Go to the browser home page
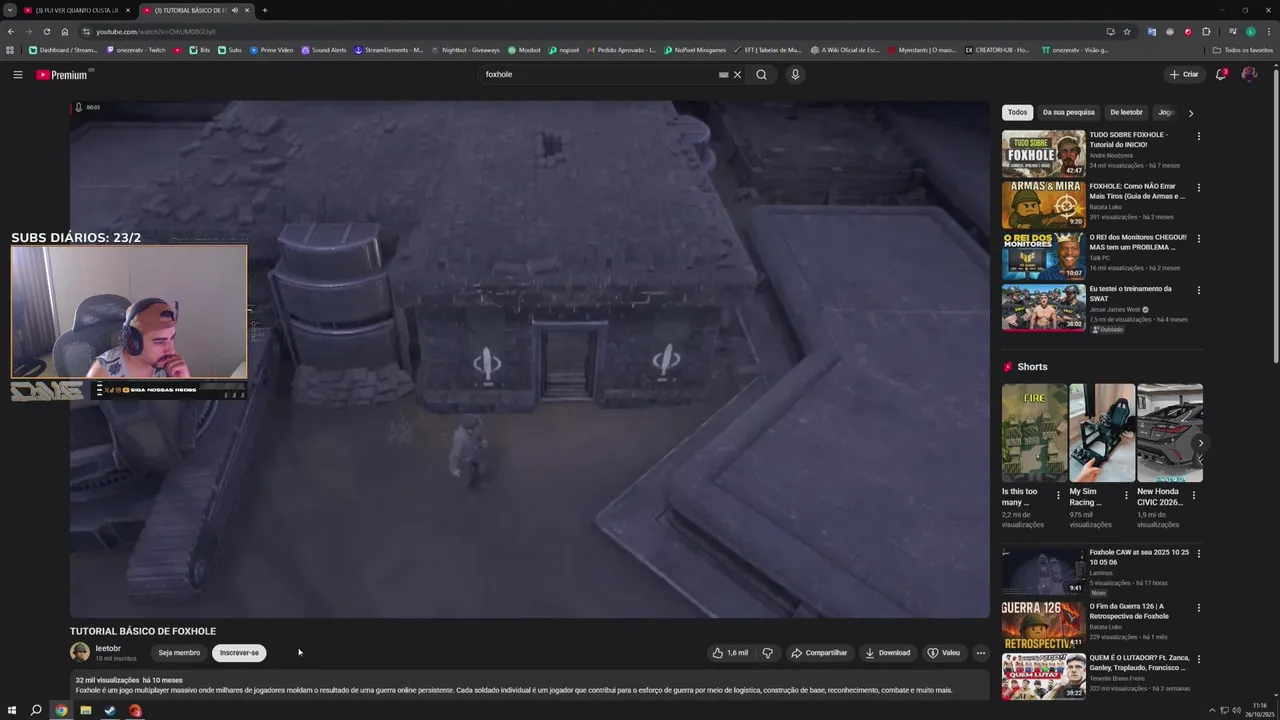This screenshot has height=720, width=1280. (64, 31)
